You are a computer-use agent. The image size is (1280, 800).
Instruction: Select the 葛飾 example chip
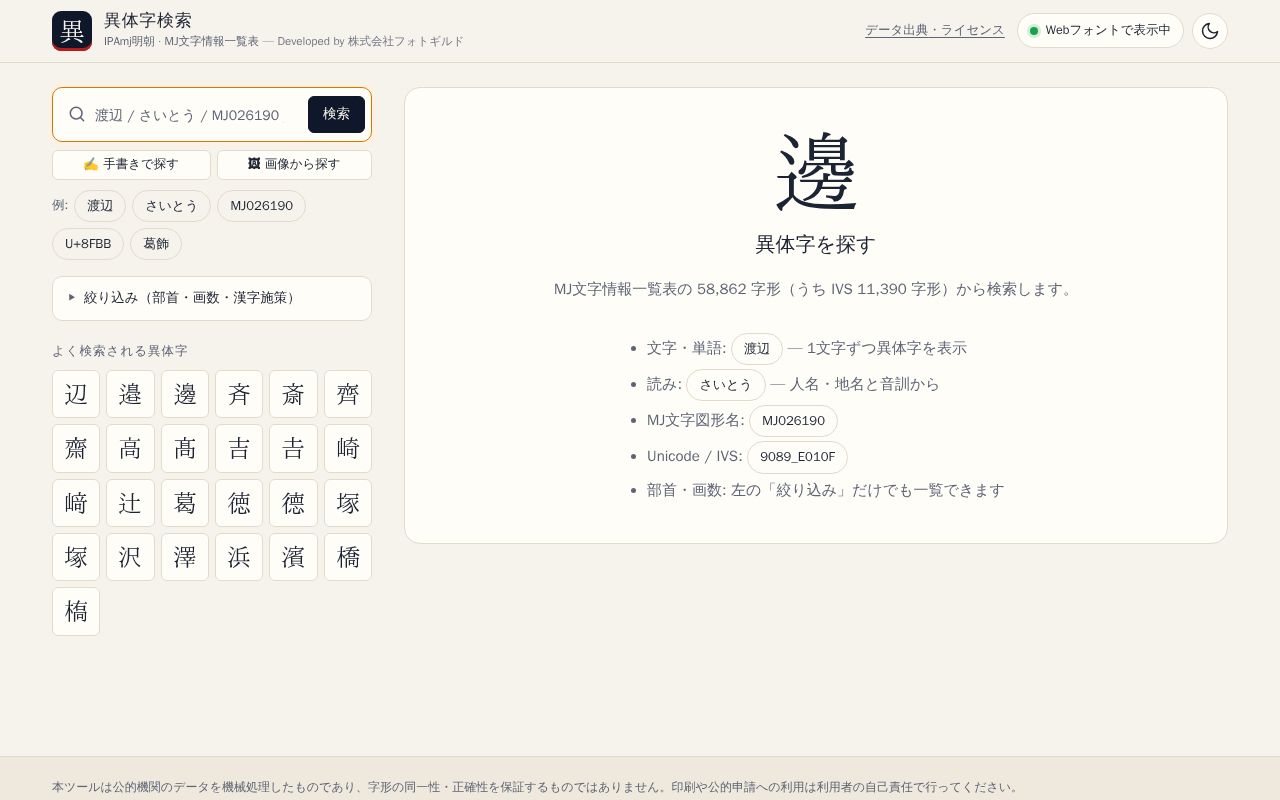[x=156, y=244]
